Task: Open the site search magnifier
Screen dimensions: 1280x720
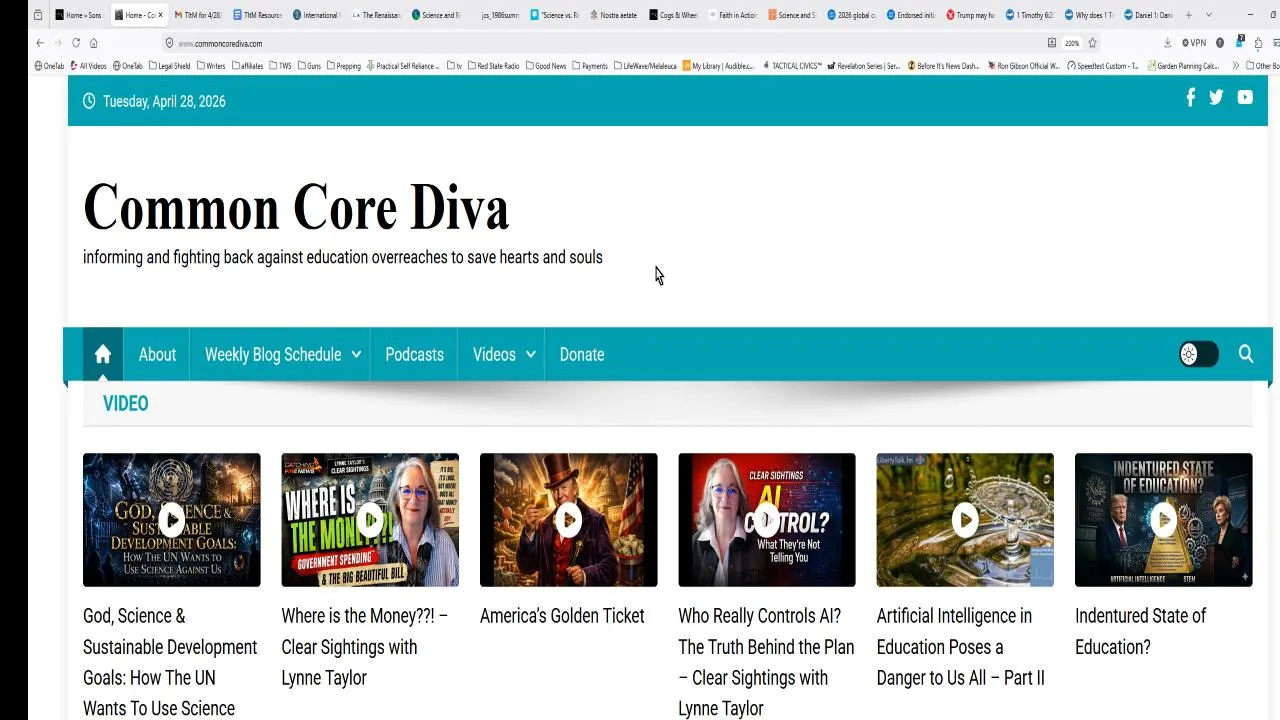Action: point(1246,354)
